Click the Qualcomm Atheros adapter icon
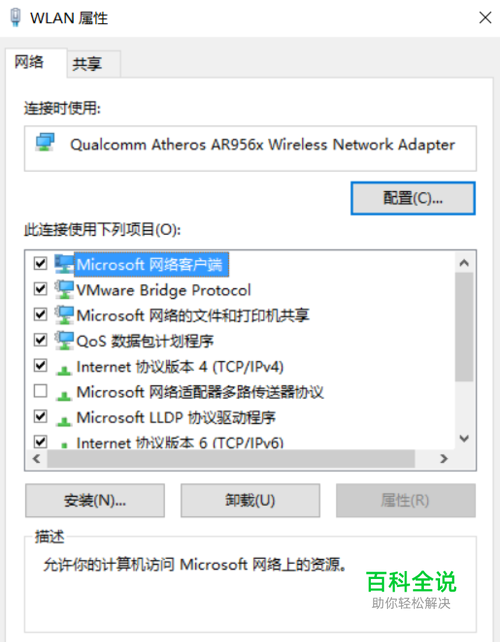The height and width of the screenshot is (642, 500). pos(45,142)
